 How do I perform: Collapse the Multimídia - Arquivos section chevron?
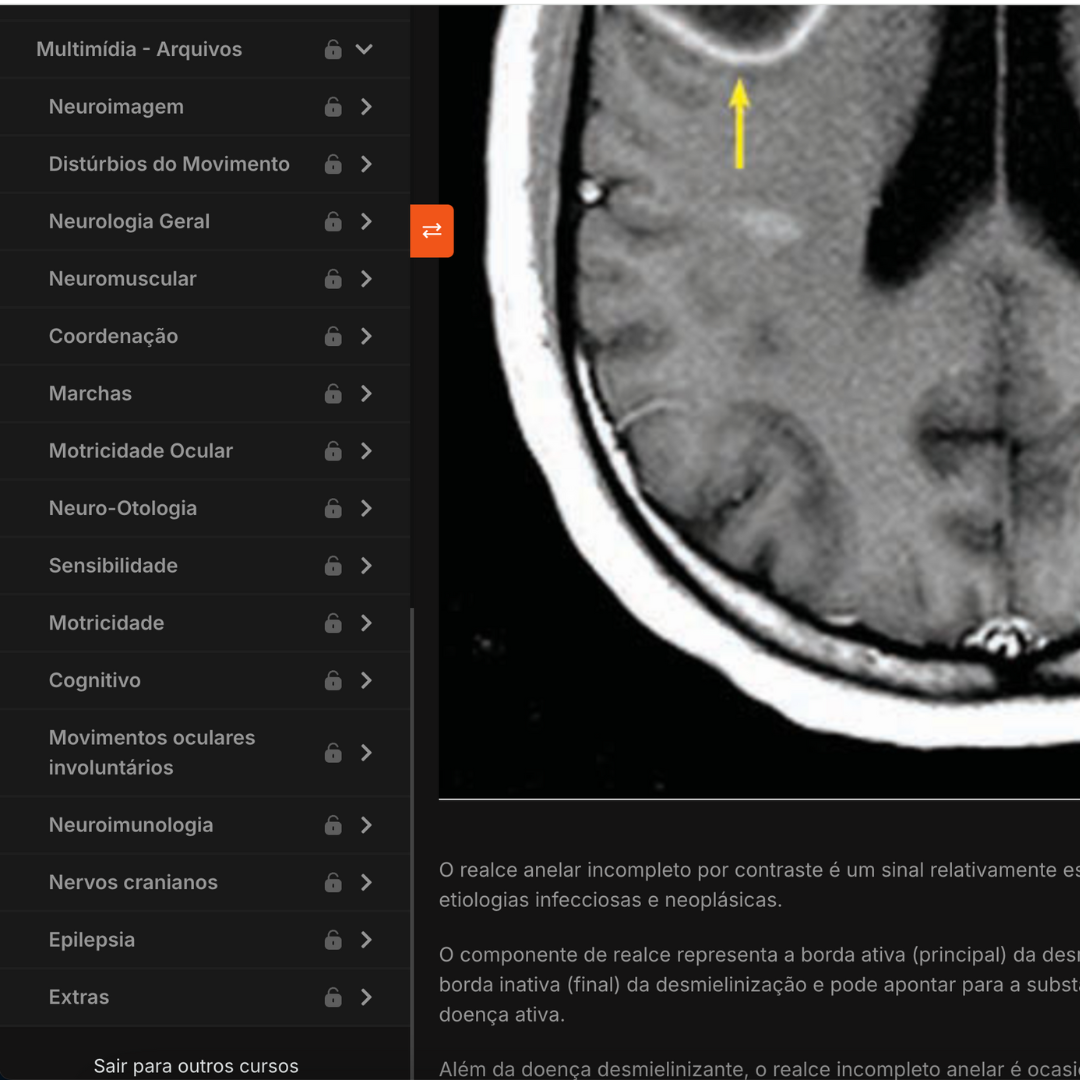pos(364,50)
